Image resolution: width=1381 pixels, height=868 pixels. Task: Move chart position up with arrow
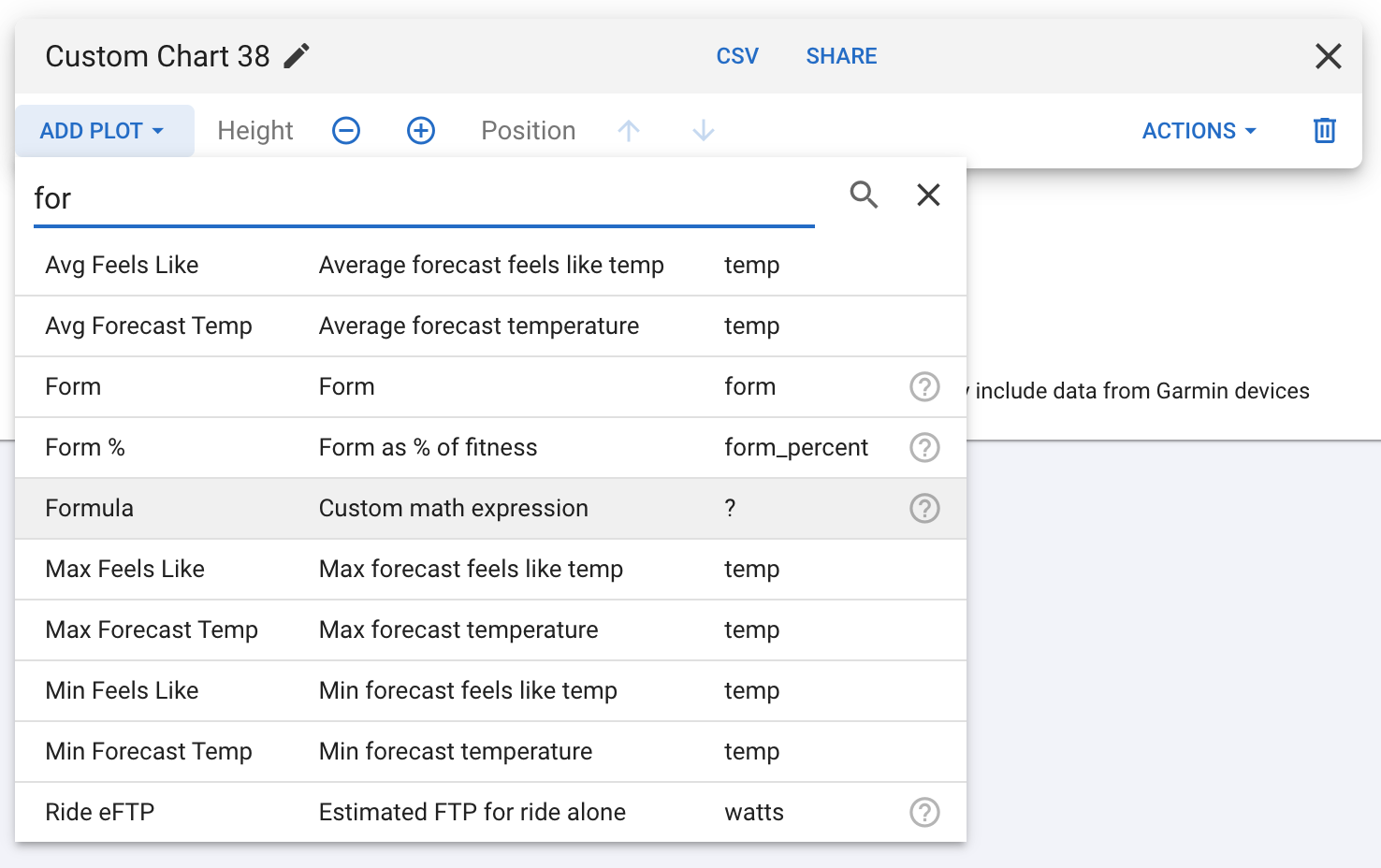click(629, 131)
